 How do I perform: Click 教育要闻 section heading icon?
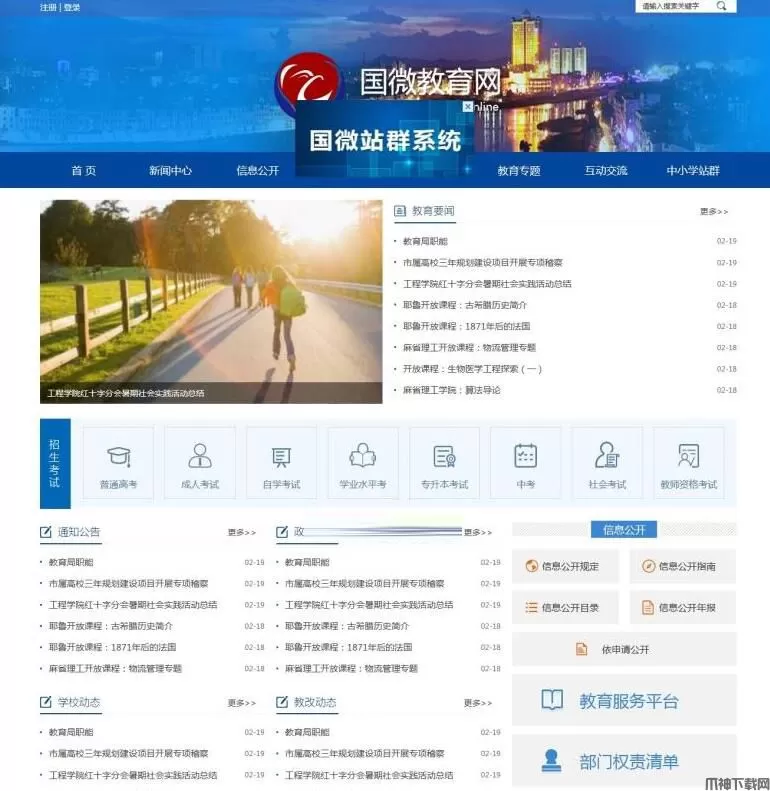[400, 211]
